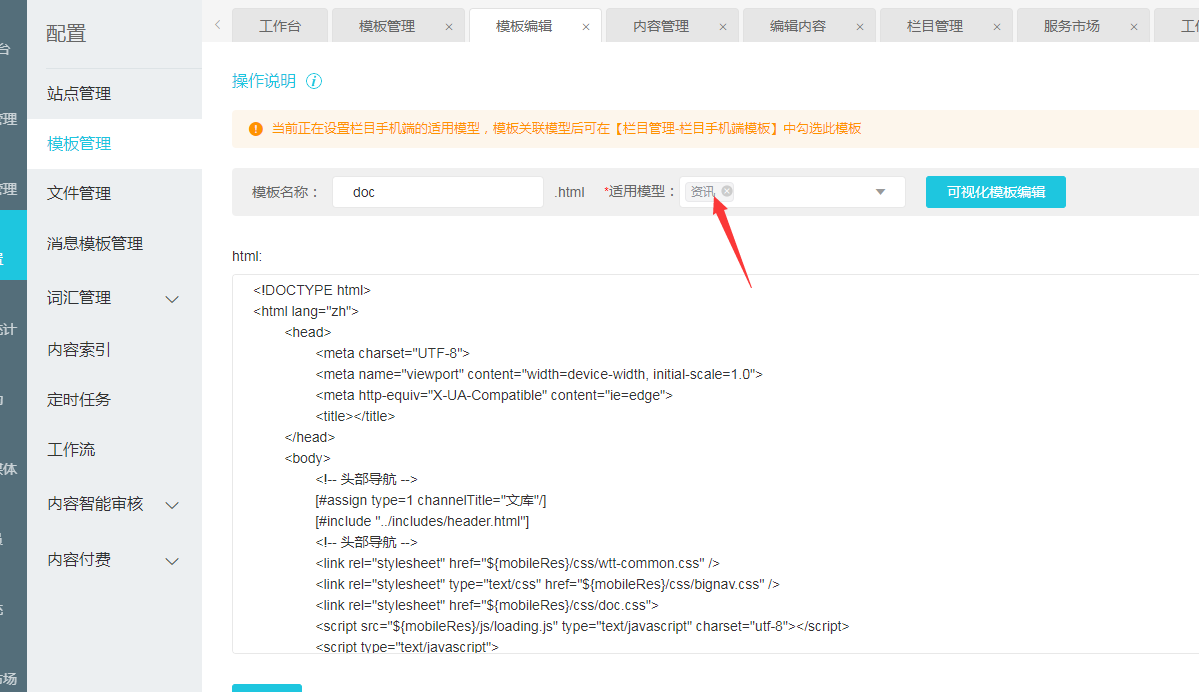Open 工作流 in the sidebar
The height and width of the screenshot is (692, 1199).
click(x=115, y=450)
